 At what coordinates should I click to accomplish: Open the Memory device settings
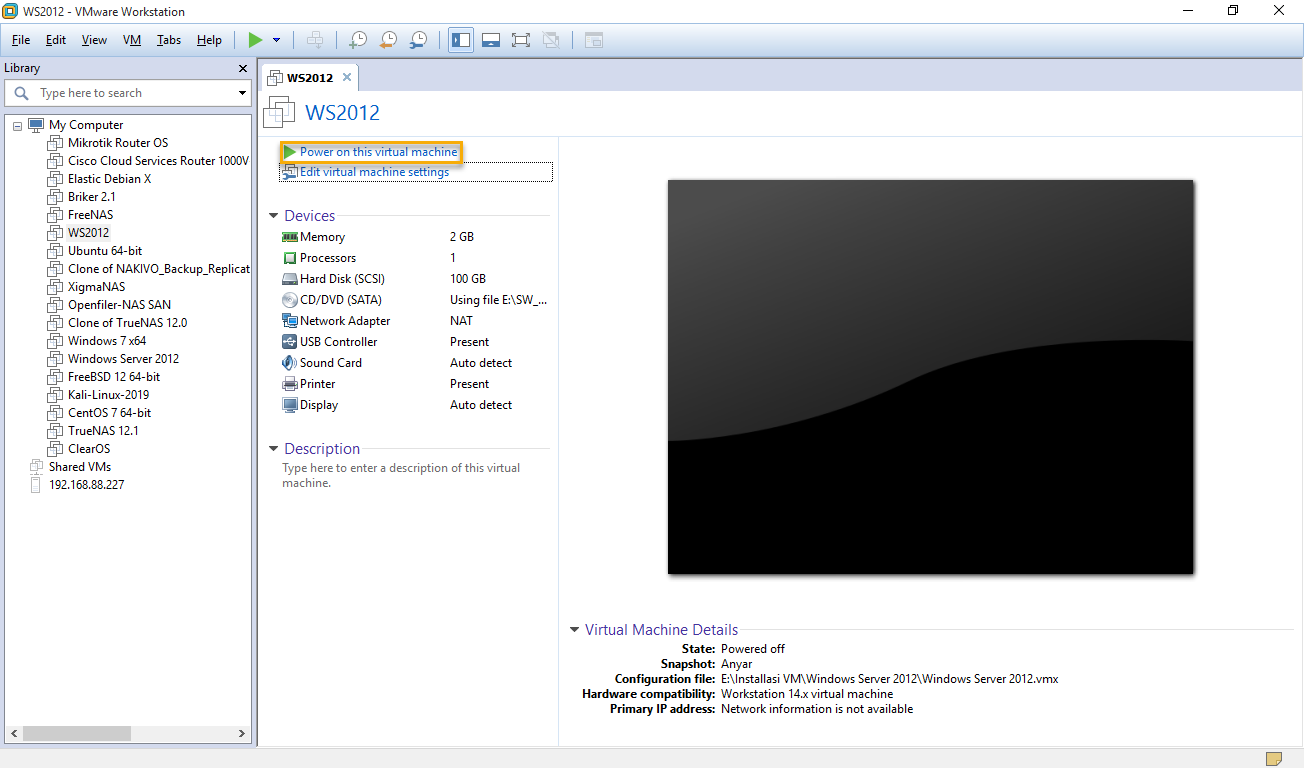coord(322,236)
